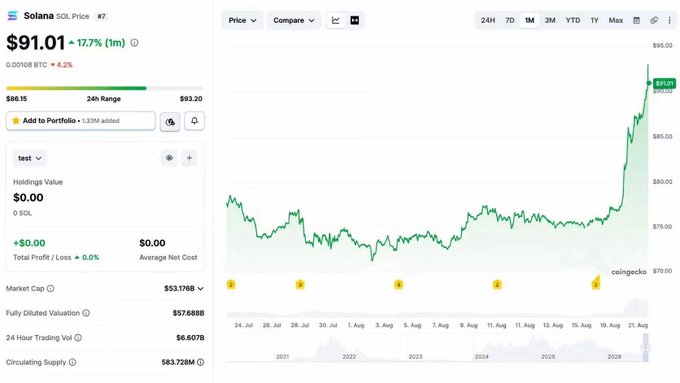
Task: Open chart more options menu
Action: coord(670,20)
